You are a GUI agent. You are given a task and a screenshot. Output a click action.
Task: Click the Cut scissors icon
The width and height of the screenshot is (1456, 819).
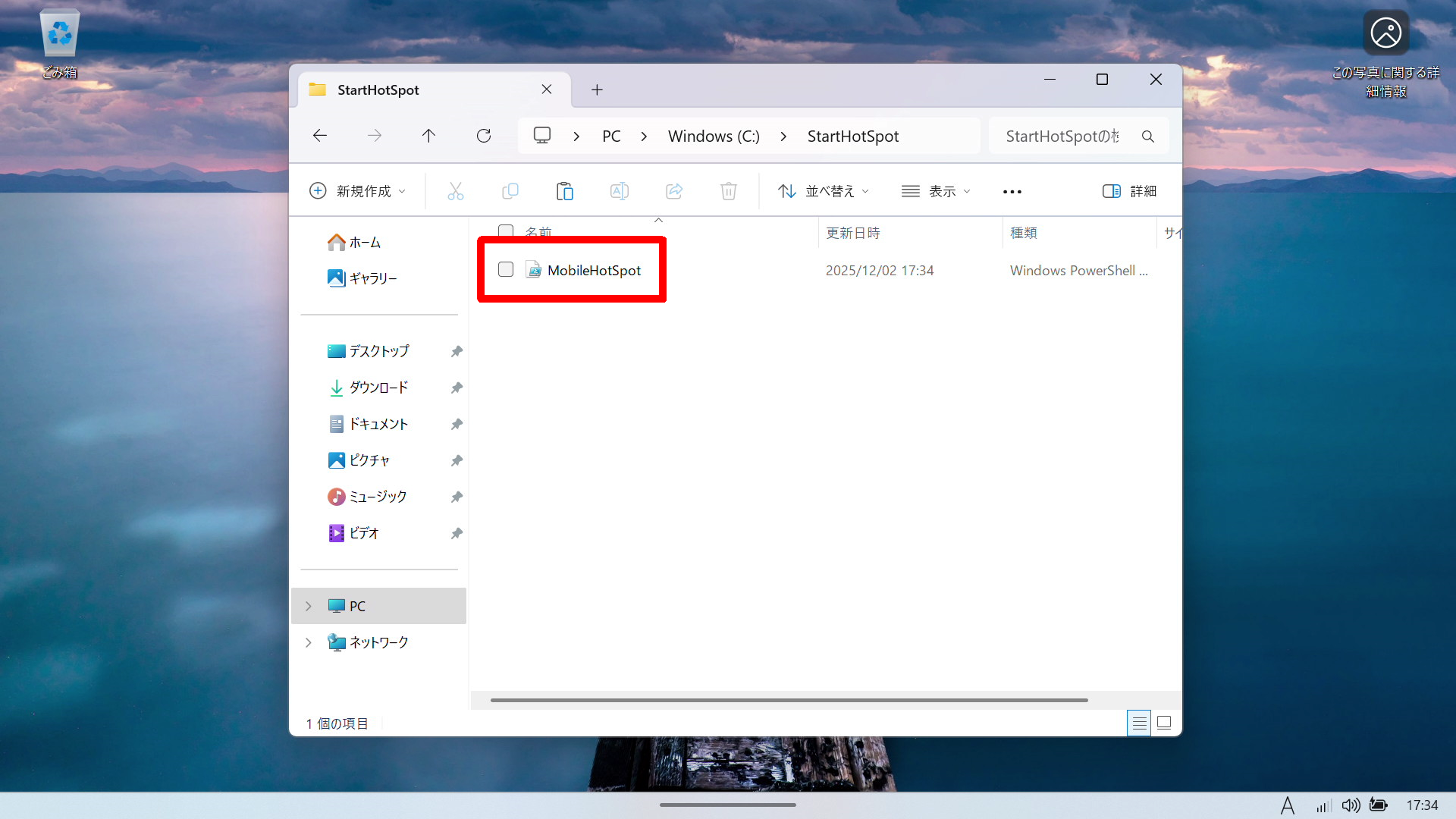pyautogui.click(x=455, y=191)
